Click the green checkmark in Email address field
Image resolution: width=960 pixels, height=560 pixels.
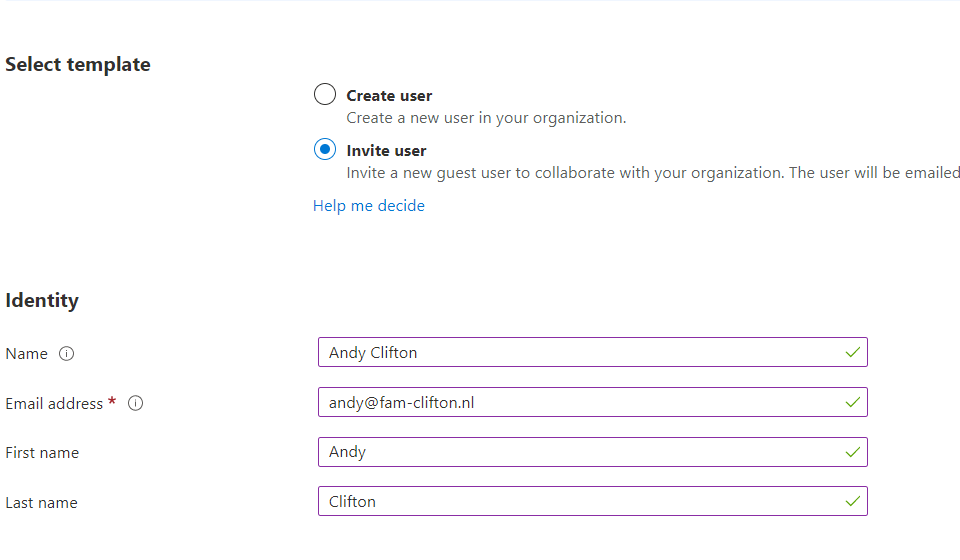click(x=852, y=402)
